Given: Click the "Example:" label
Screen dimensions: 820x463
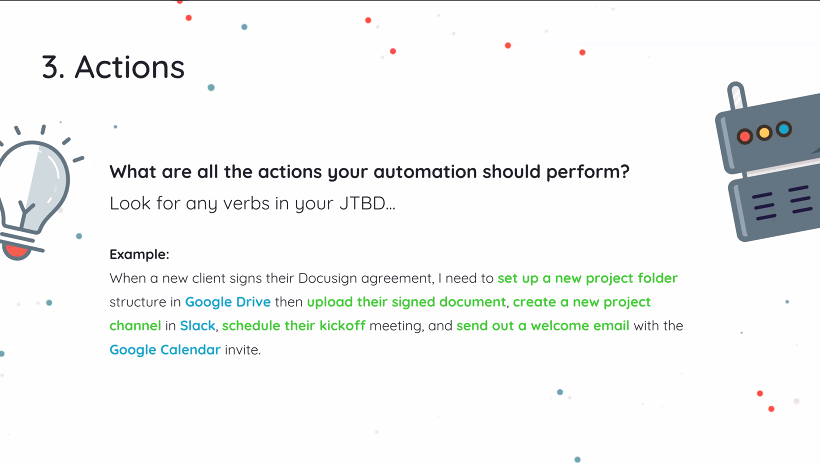Looking at the screenshot, I should (x=139, y=254).
